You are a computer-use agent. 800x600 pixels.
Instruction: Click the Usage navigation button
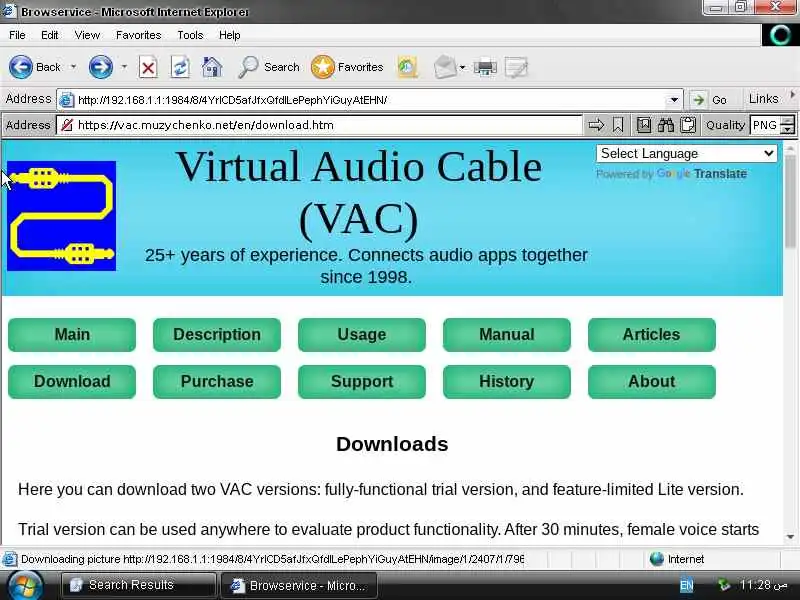(x=362, y=335)
